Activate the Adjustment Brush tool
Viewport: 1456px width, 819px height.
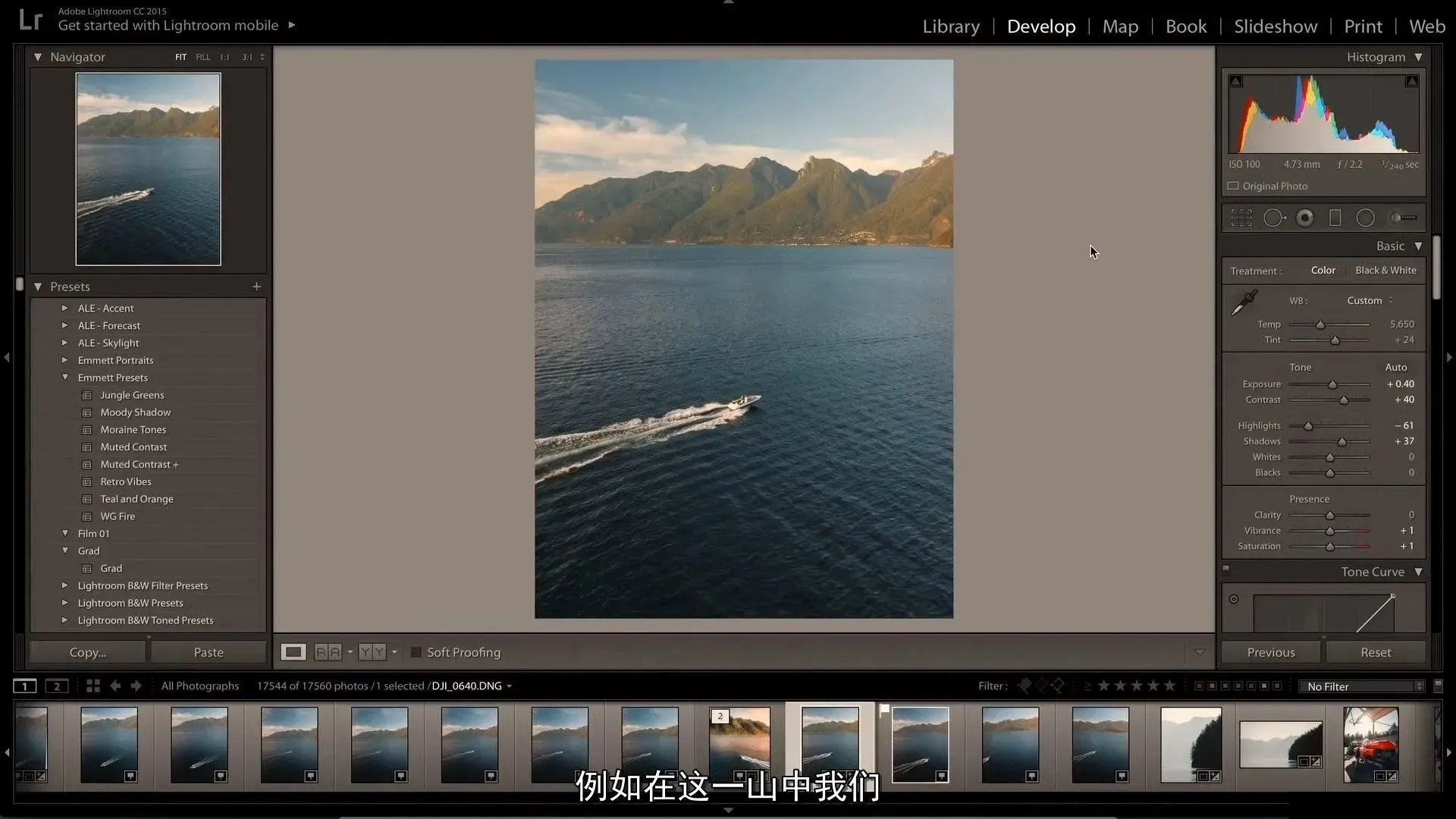tap(1403, 218)
